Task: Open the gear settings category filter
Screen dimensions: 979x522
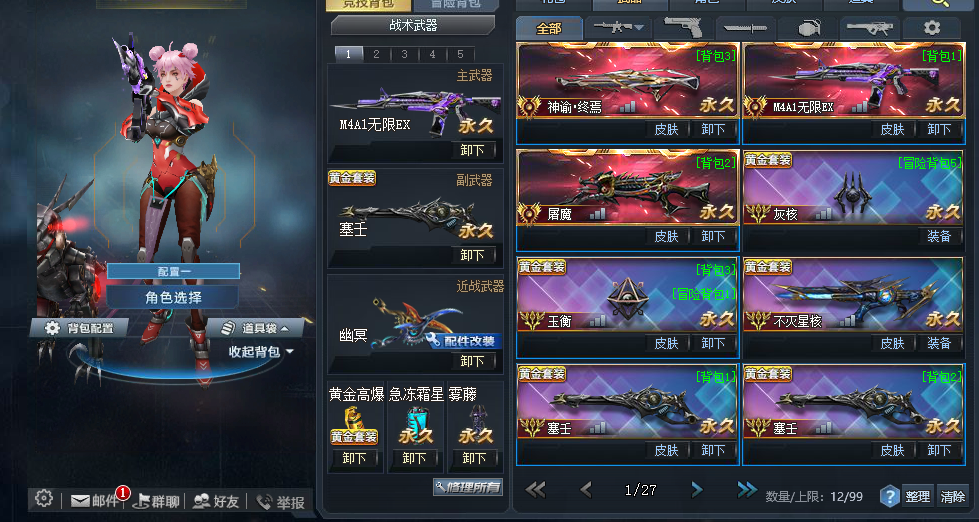Action: point(932,28)
